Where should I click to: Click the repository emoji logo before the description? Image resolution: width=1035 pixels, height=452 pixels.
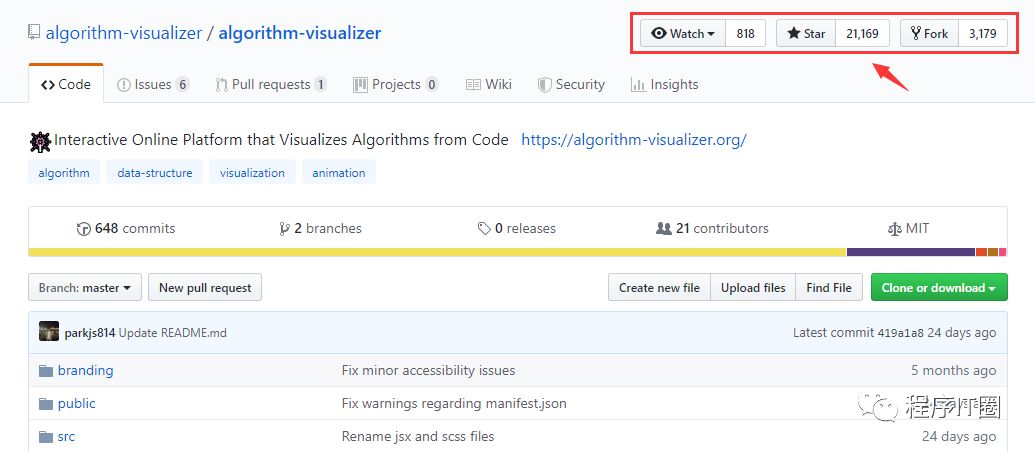pyautogui.click(x=40, y=141)
